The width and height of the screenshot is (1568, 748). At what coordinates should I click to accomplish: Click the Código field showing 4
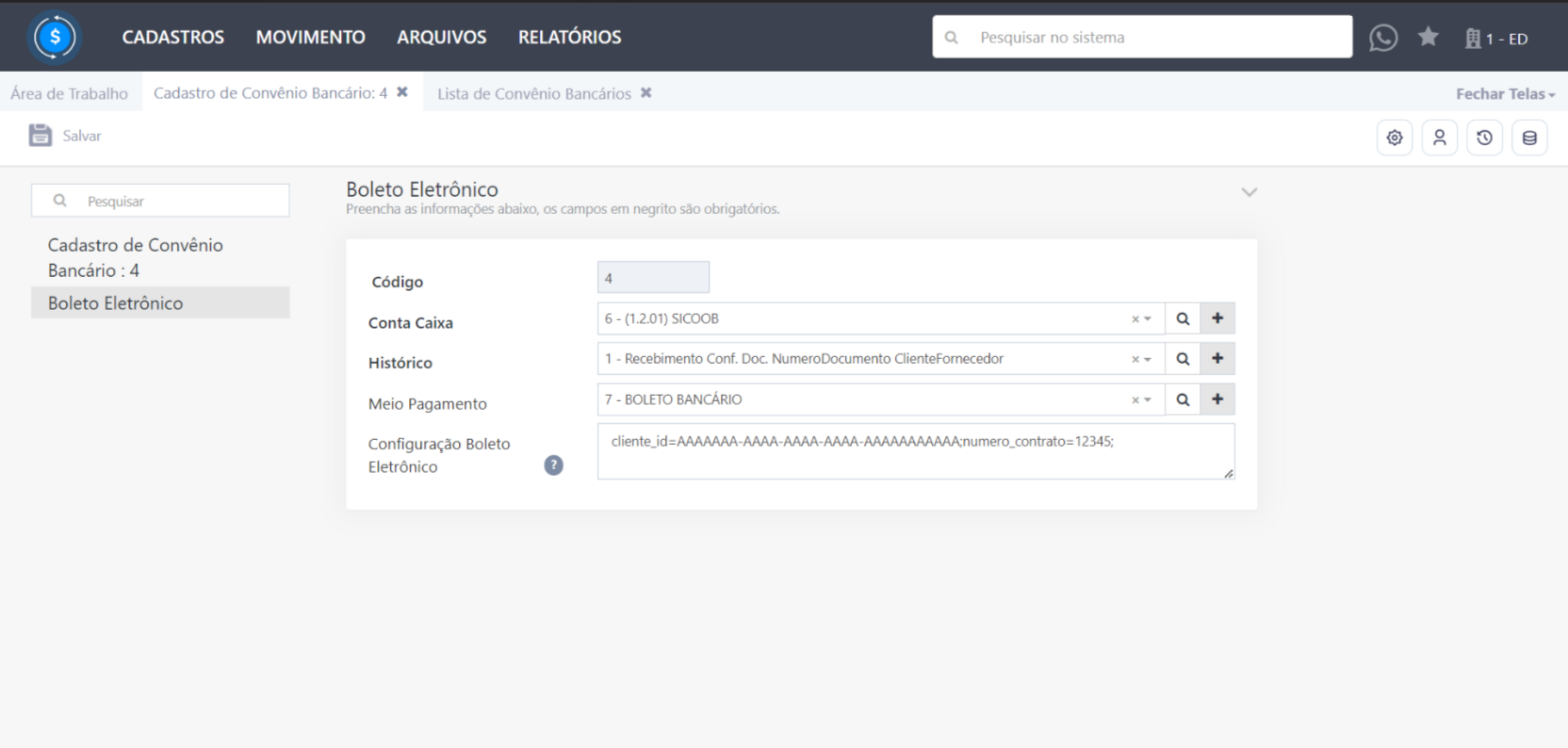653,278
